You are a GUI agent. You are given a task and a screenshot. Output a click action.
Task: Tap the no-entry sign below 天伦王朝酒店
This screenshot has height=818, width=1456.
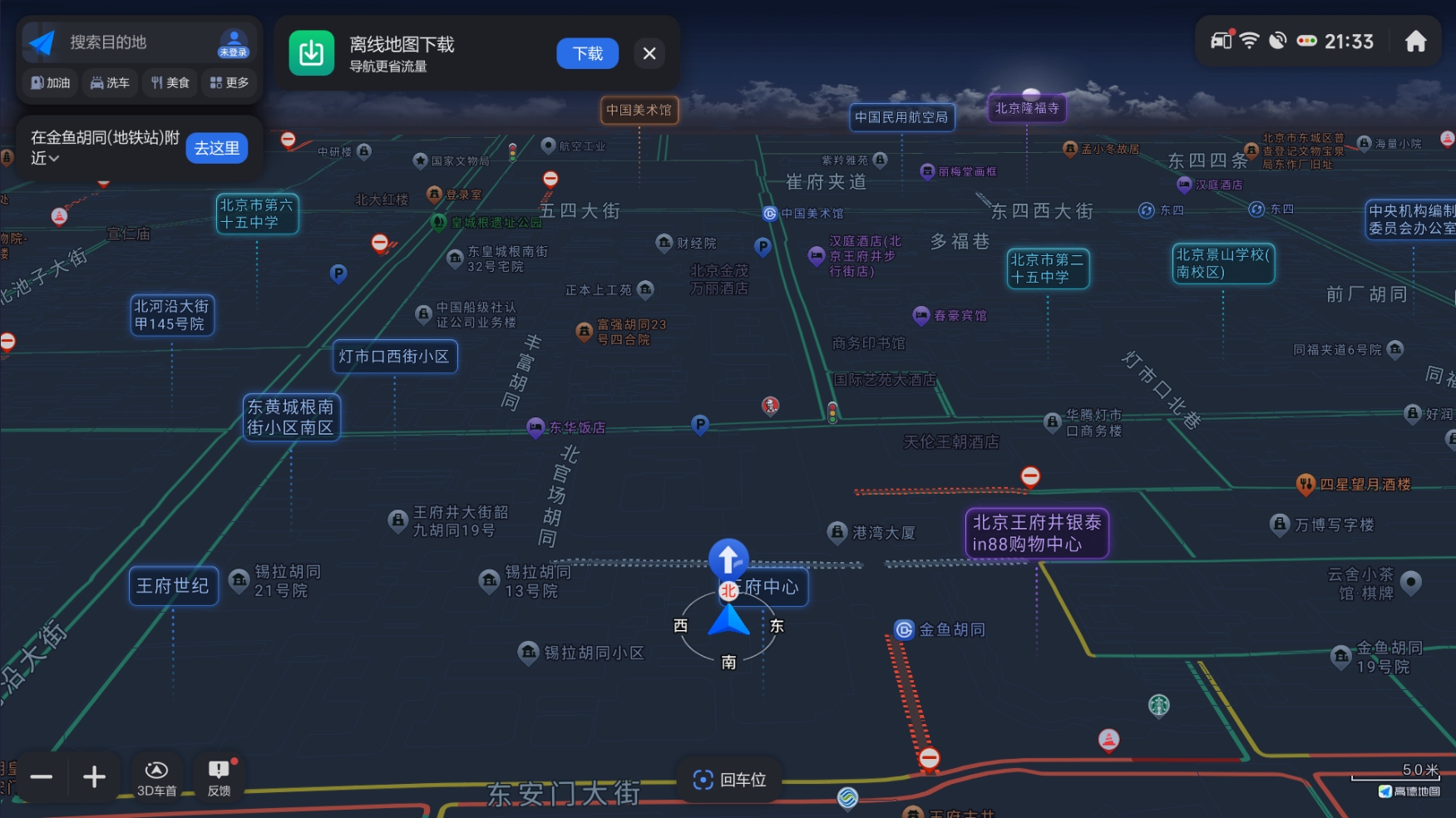(x=1030, y=476)
